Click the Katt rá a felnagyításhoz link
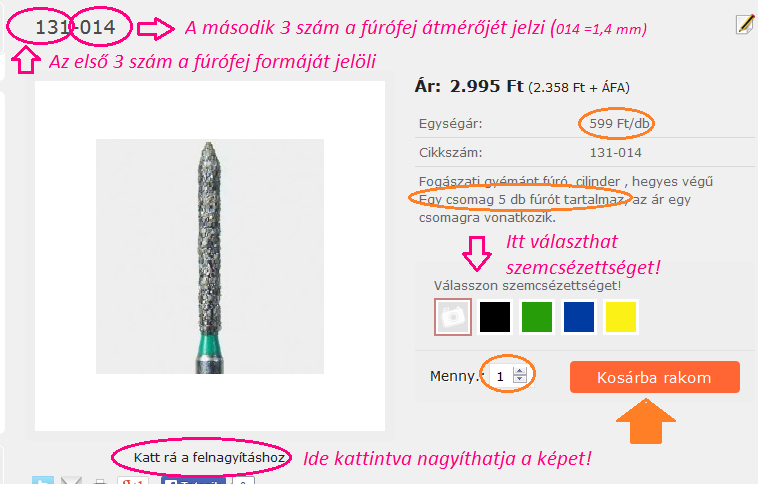 pyautogui.click(x=209, y=457)
